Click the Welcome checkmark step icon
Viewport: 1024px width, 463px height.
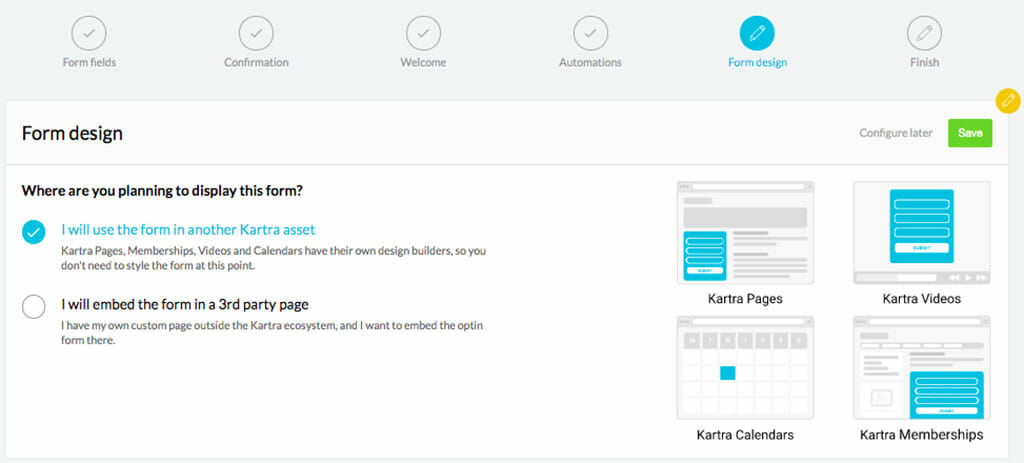pos(423,33)
